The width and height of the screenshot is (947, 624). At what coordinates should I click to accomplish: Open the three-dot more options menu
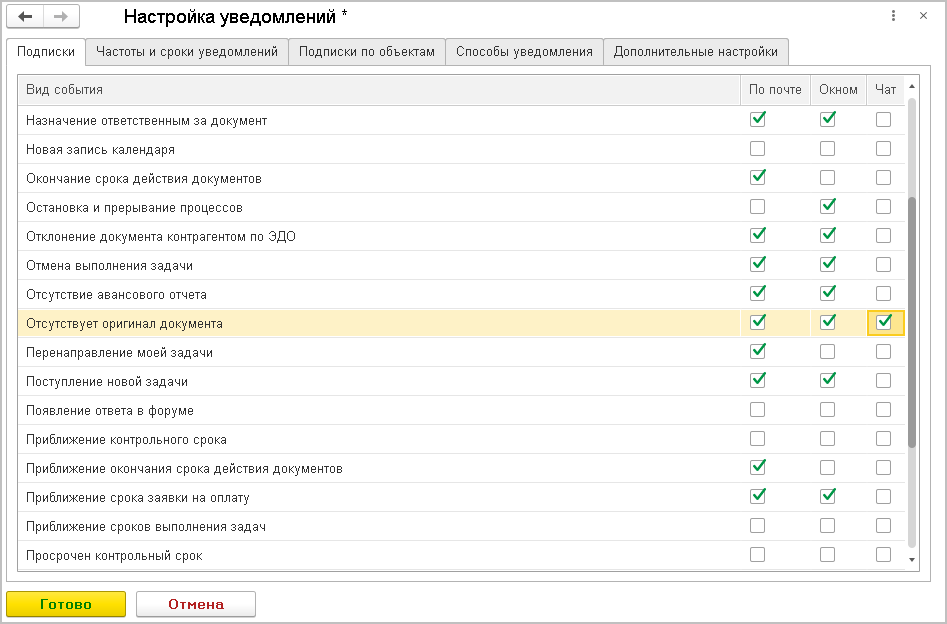(892, 16)
